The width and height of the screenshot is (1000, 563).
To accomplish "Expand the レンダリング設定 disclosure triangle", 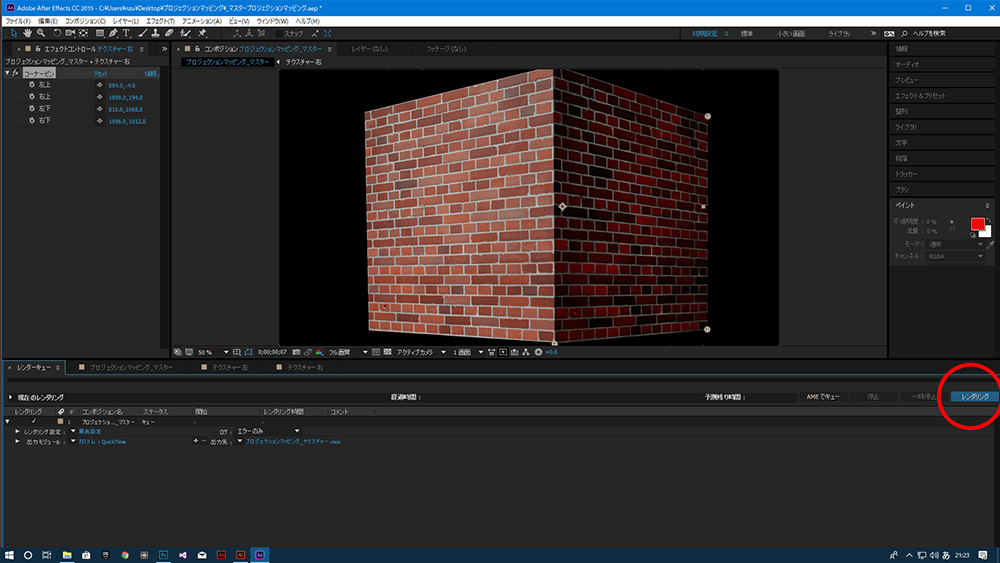I will click(17, 431).
